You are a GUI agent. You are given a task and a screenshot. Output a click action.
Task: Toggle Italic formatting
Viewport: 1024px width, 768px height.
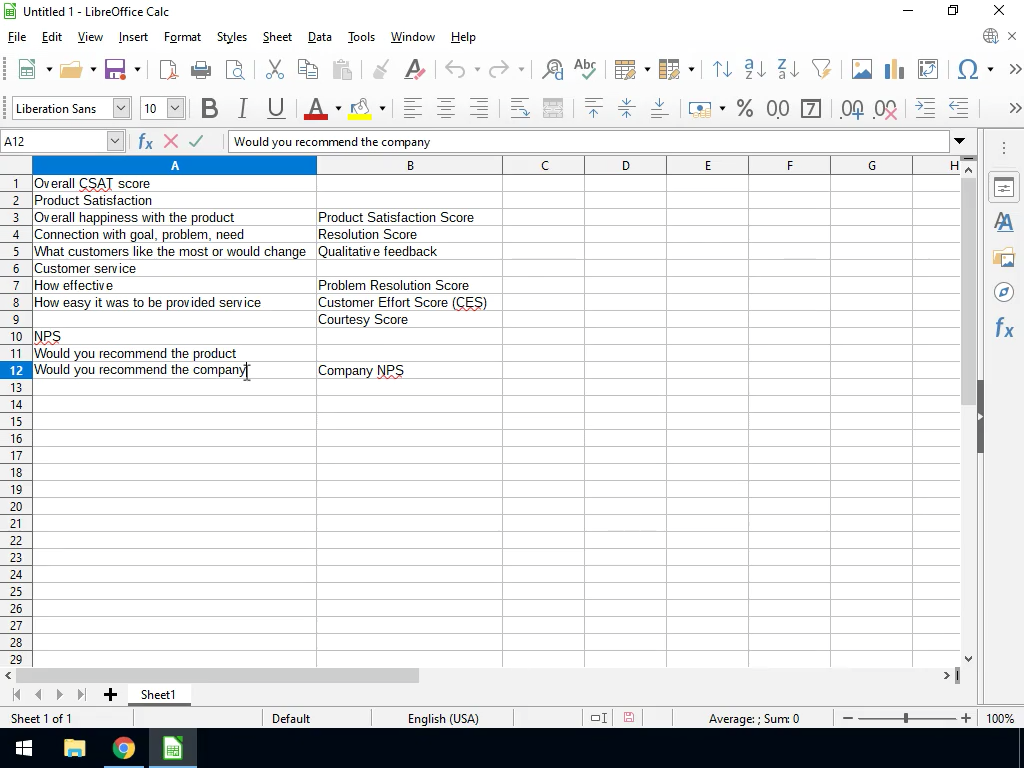pos(242,108)
